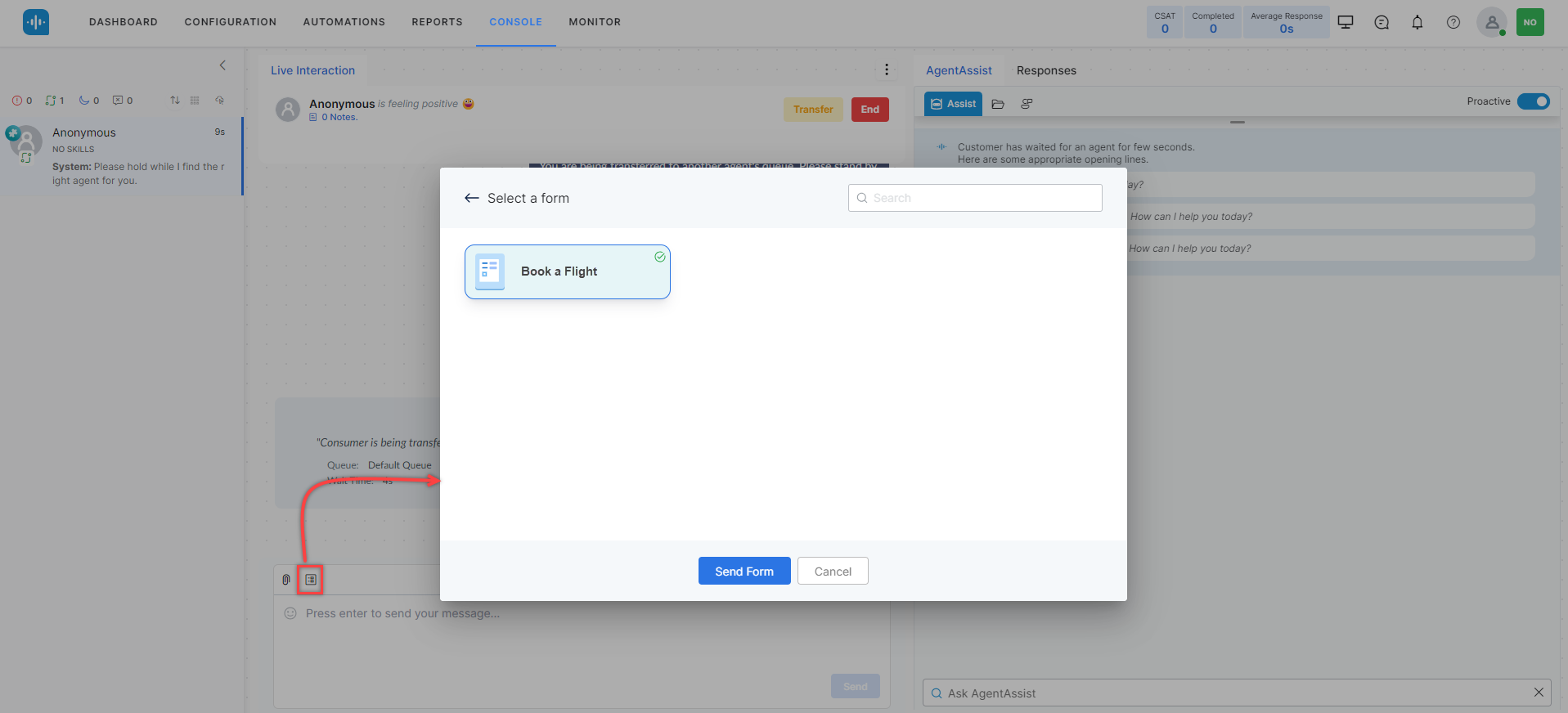Toggle the Proactive switch off

pyautogui.click(x=1534, y=101)
